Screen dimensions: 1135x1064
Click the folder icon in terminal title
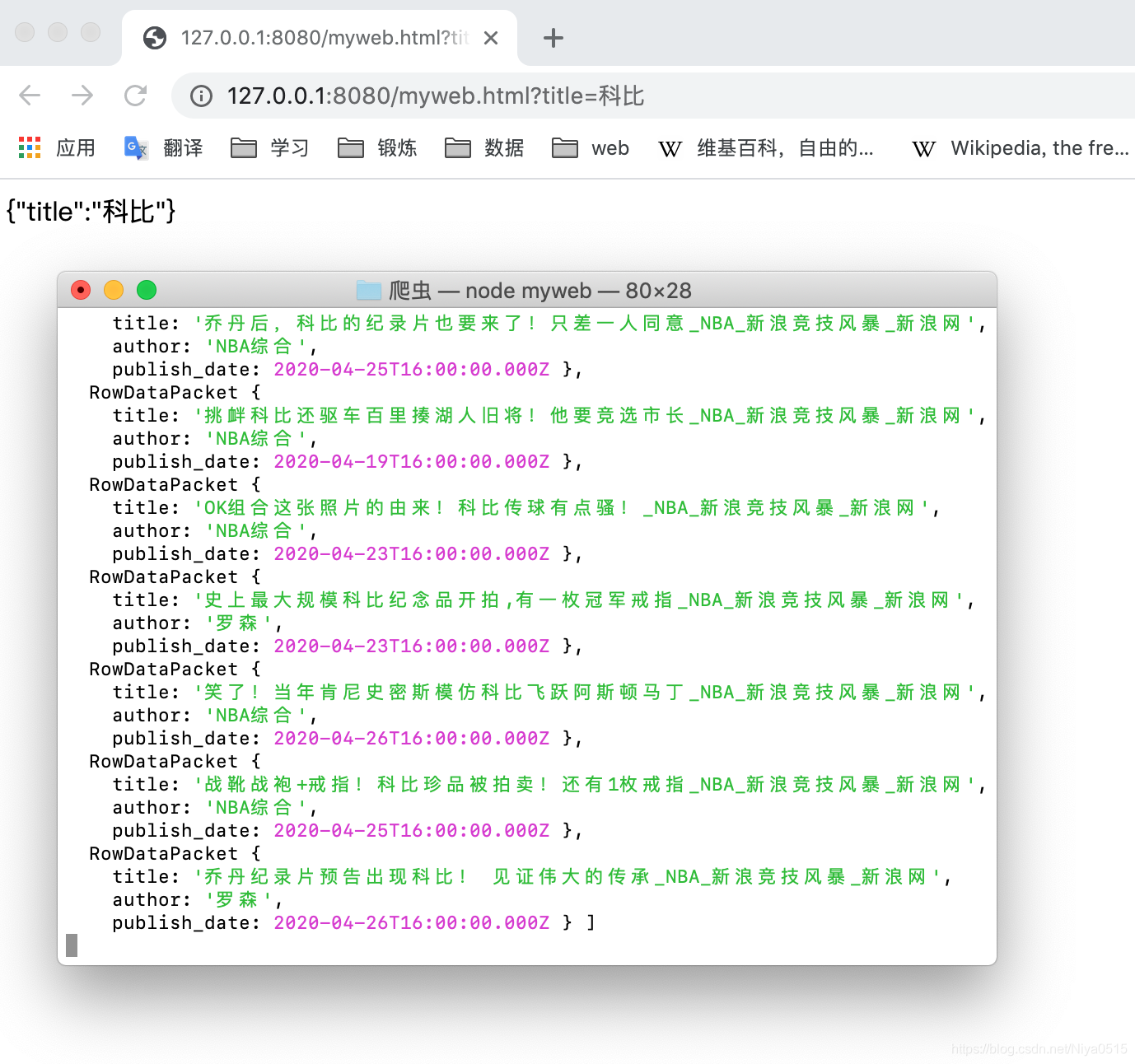pyautogui.click(x=369, y=290)
